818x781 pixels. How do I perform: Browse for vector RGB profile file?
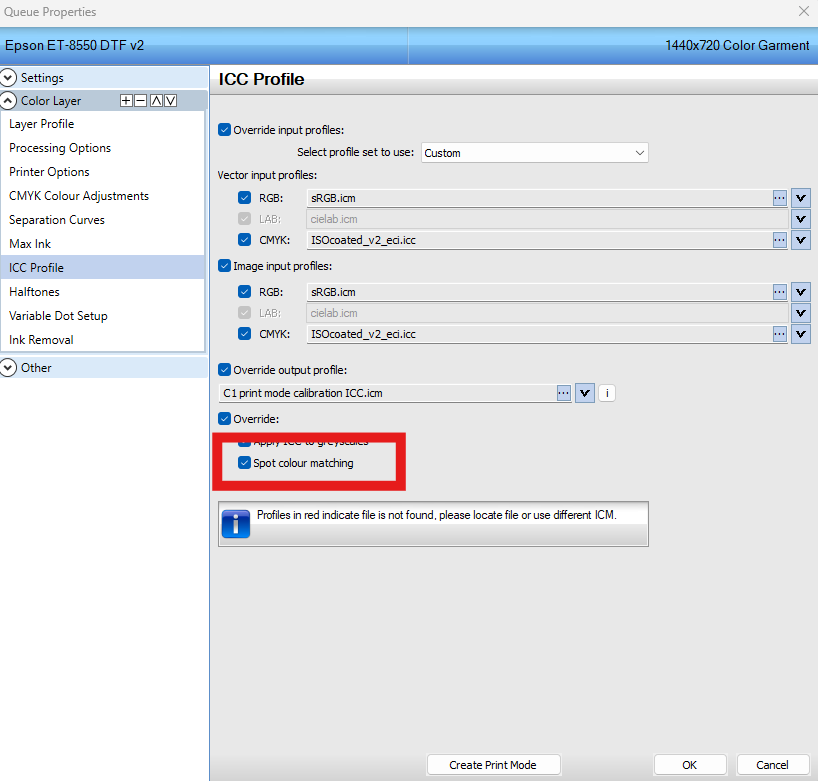(779, 198)
